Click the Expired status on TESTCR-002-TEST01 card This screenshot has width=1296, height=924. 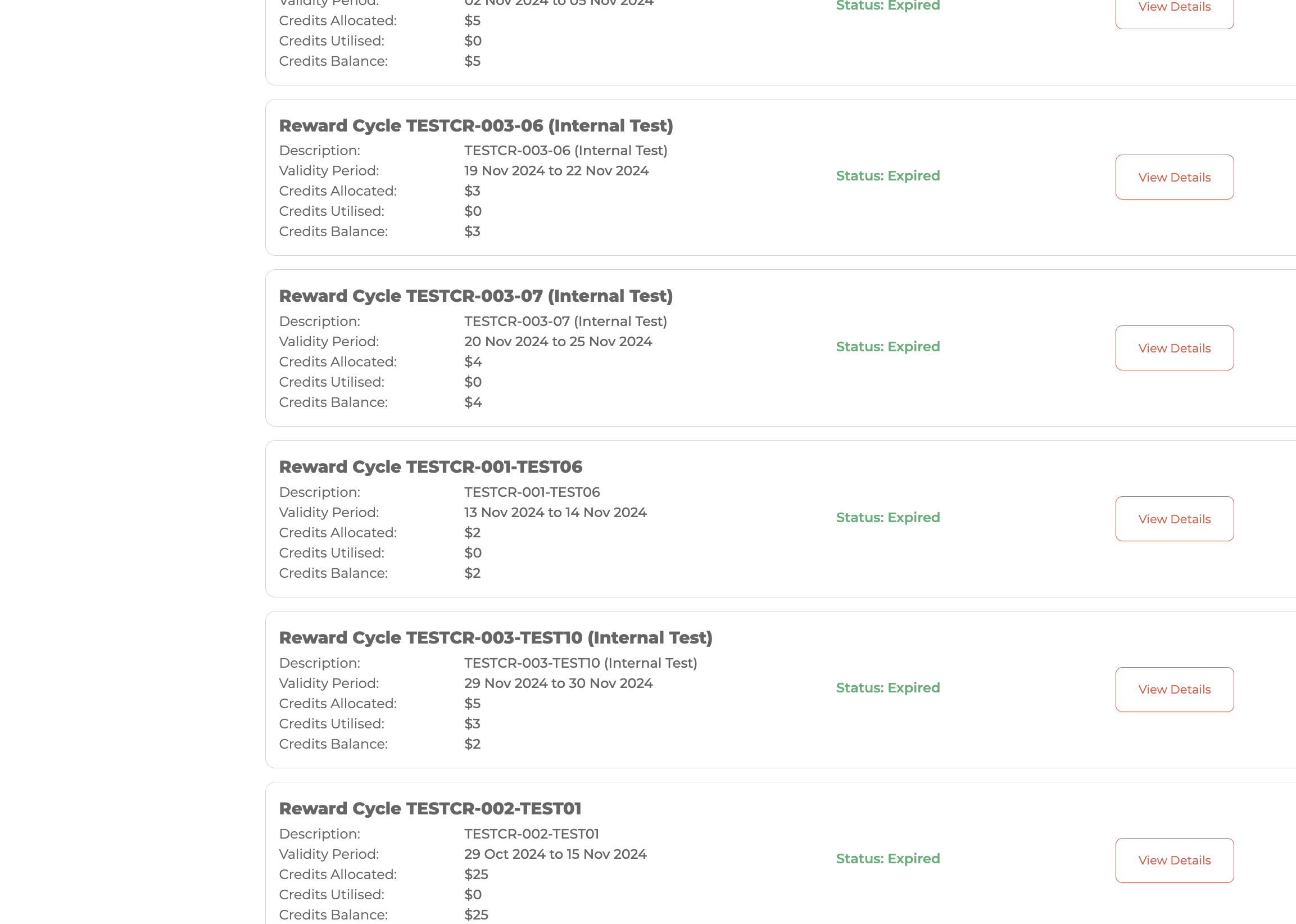tap(887, 858)
